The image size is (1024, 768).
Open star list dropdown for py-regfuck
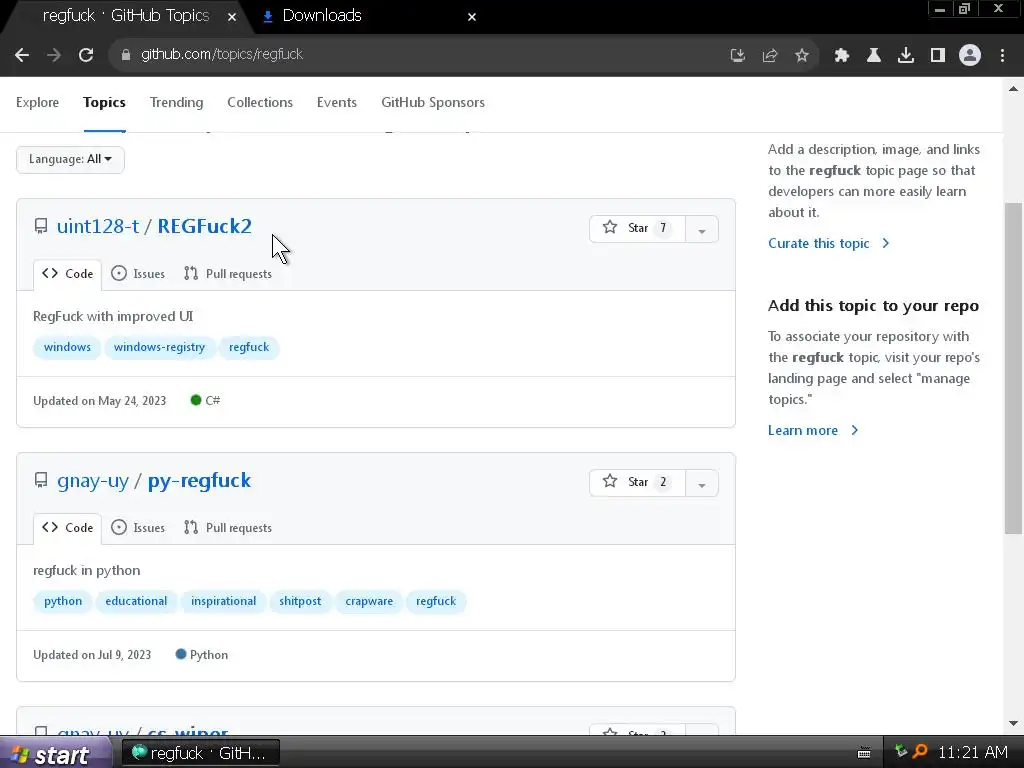click(x=702, y=483)
